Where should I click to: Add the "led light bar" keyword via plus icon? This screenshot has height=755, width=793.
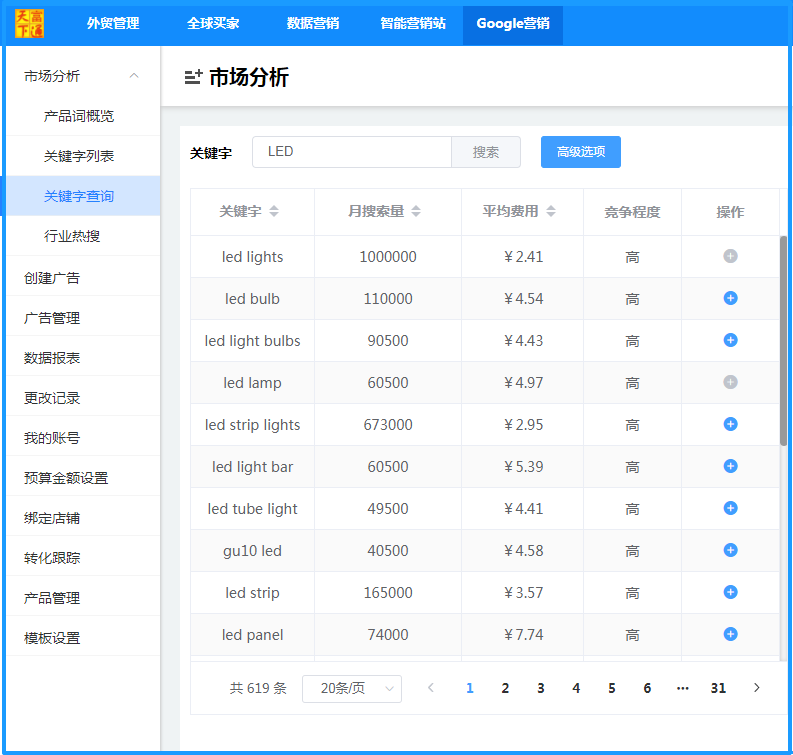730,466
